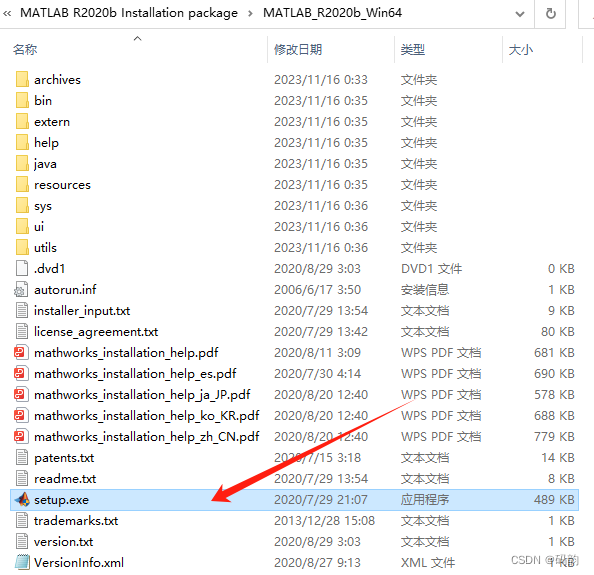This screenshot has height=575, width=594.
Task: Select the resources folder name
Action: point(63,185)
